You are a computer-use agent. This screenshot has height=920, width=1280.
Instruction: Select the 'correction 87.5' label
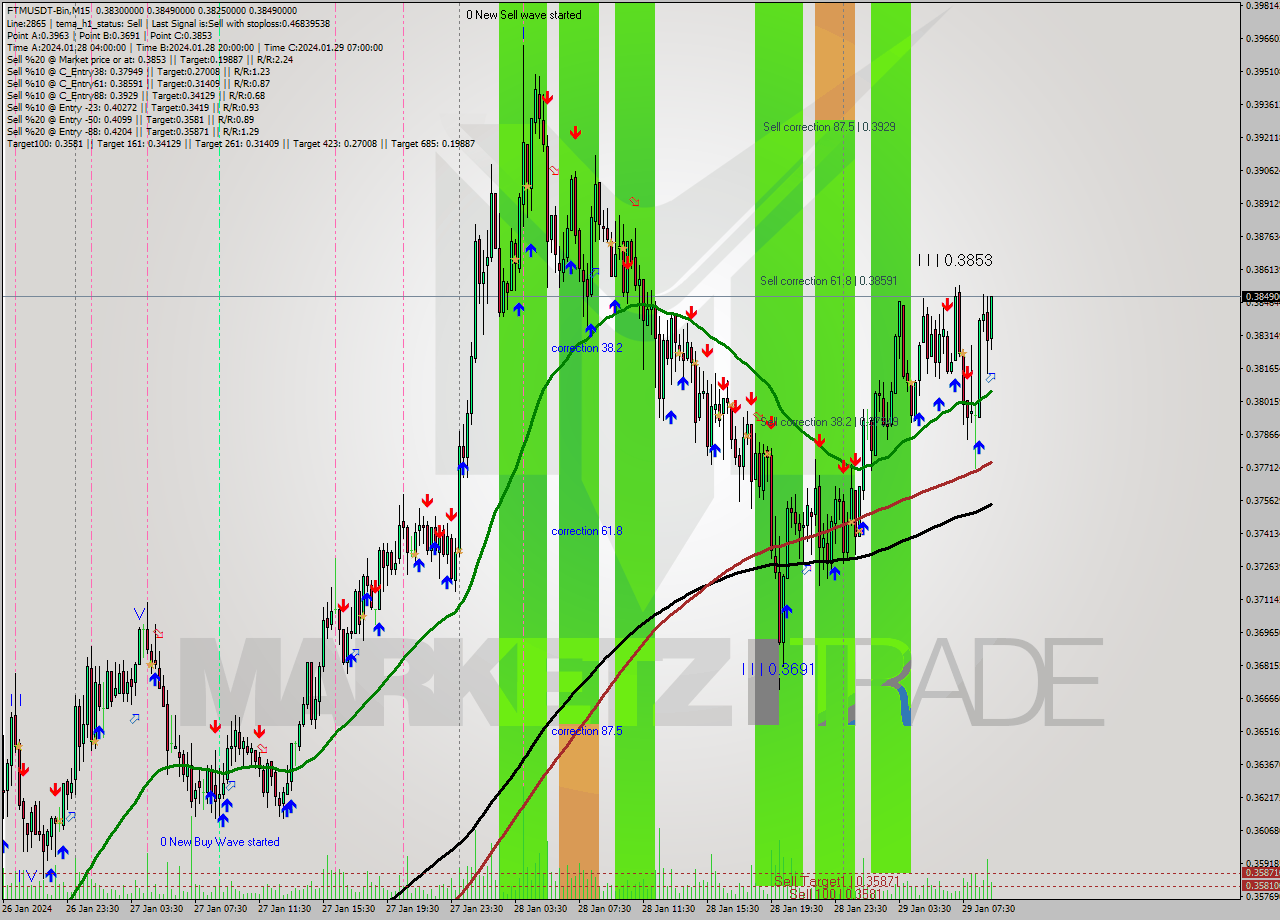click(587, 731)
